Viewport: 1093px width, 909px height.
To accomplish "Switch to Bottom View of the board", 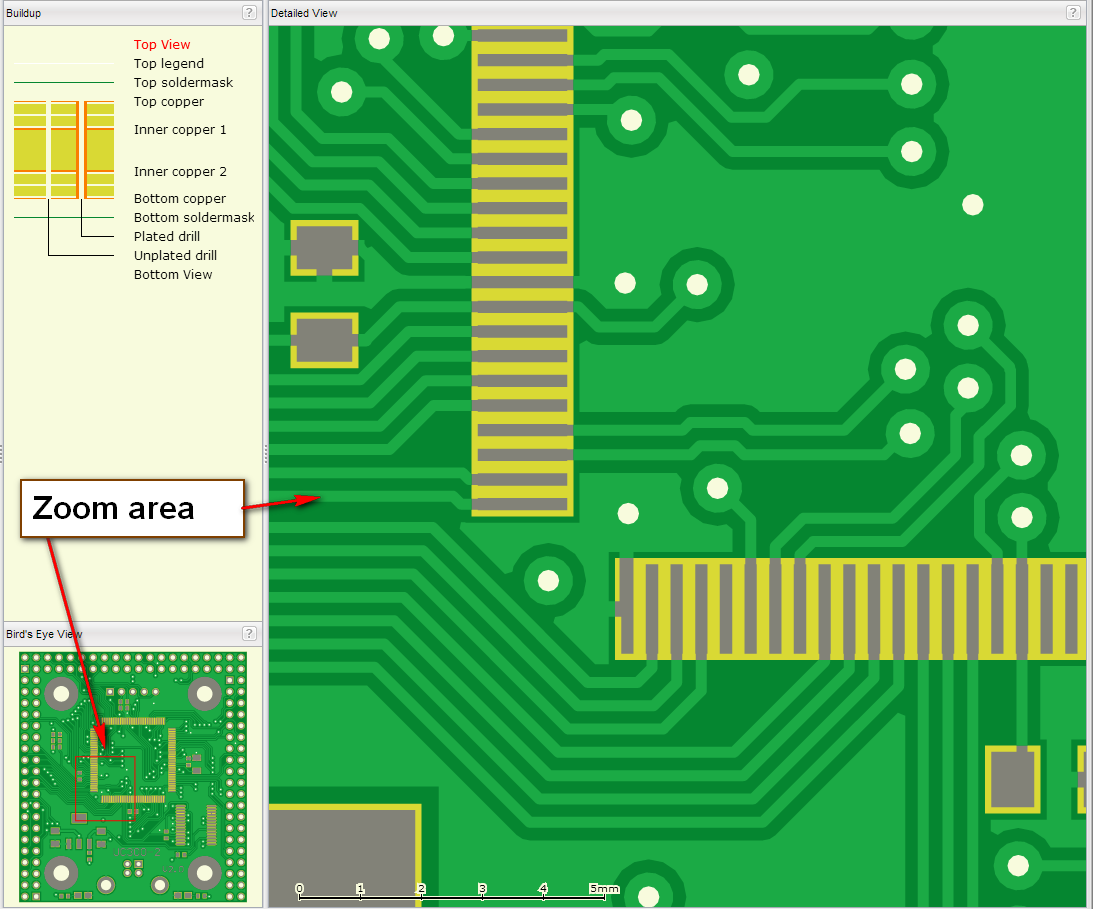I will (173, 275).
